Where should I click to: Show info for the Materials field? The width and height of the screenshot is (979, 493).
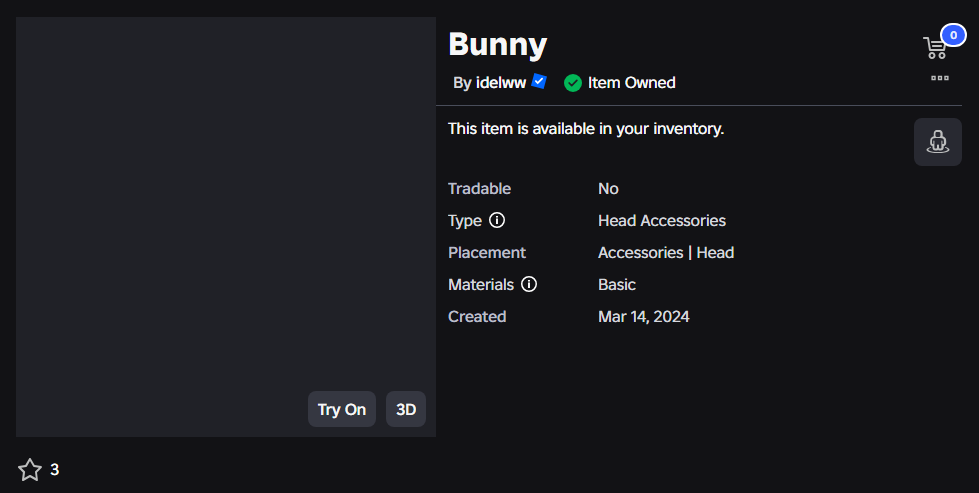(529, 285)
